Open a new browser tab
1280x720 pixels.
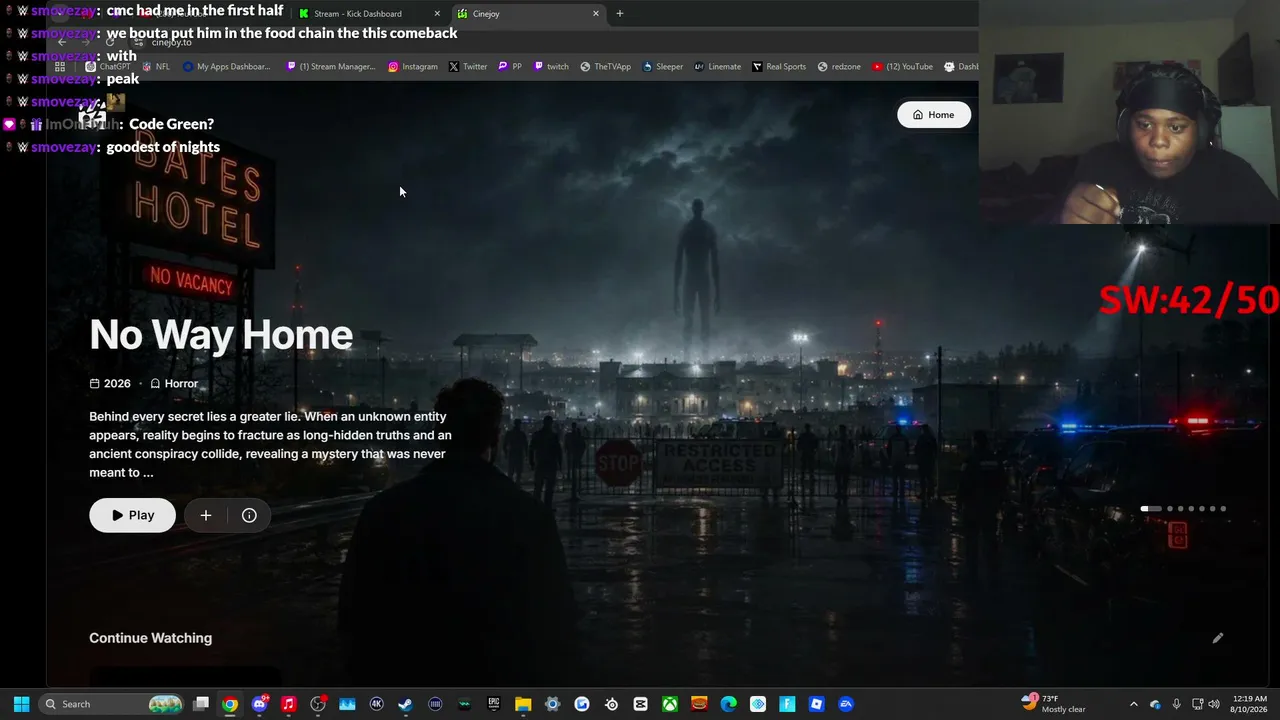(620, 14)
